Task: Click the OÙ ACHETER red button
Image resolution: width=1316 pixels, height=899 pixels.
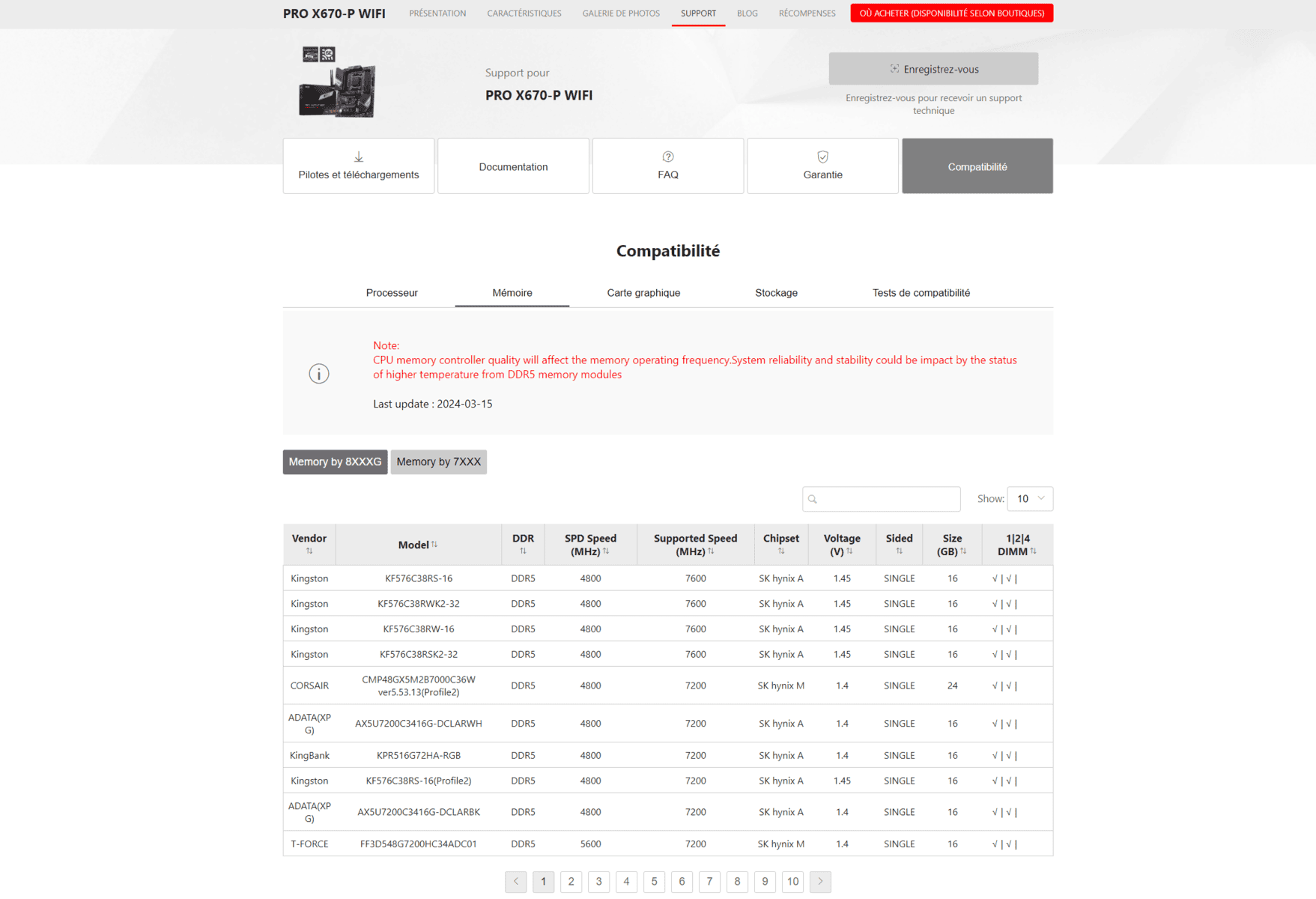Action: 951,13
